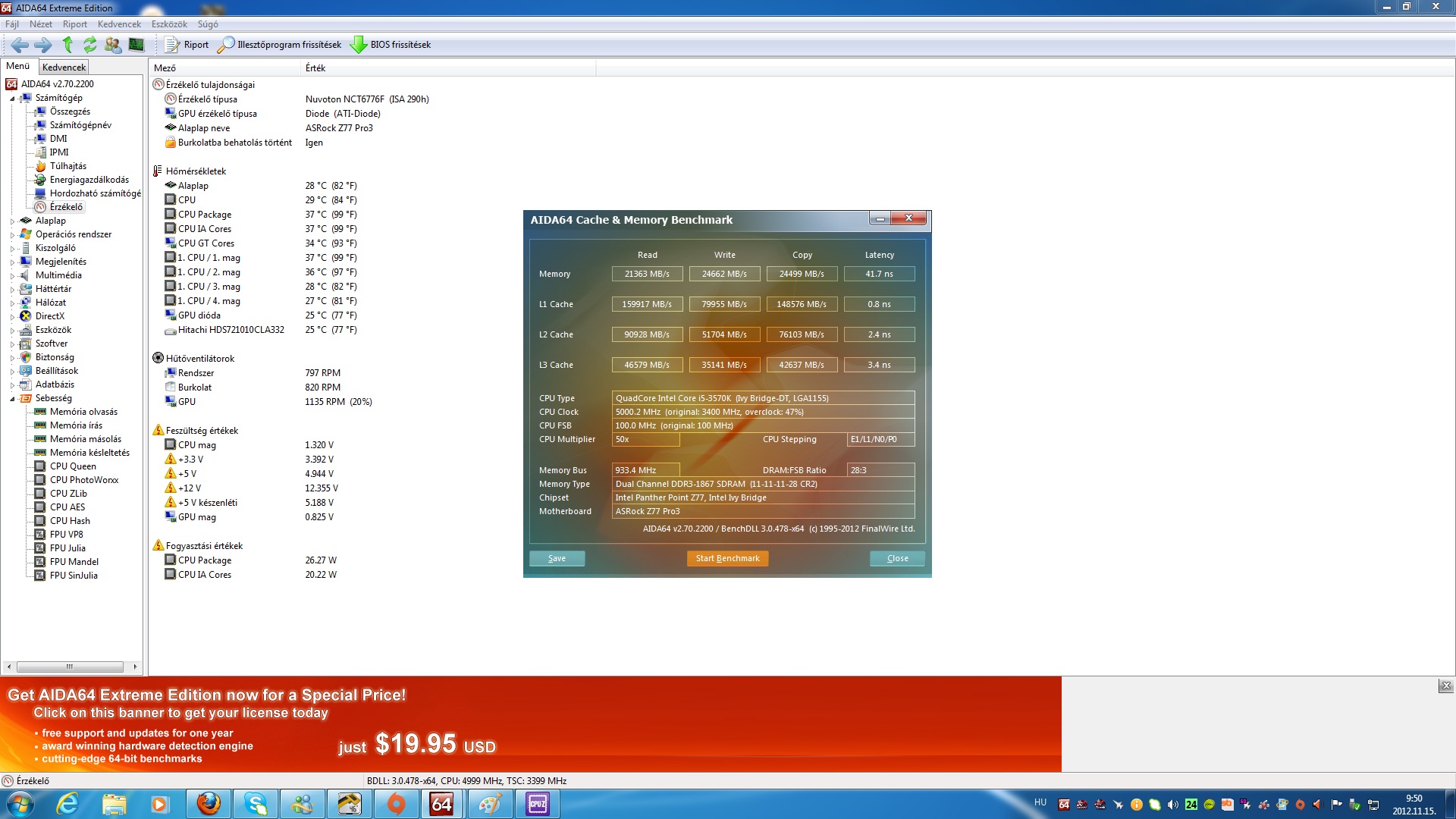This screenshot has height=819, width=1456.
Task: Open the Fájl menu
Action: pos(12,24)
